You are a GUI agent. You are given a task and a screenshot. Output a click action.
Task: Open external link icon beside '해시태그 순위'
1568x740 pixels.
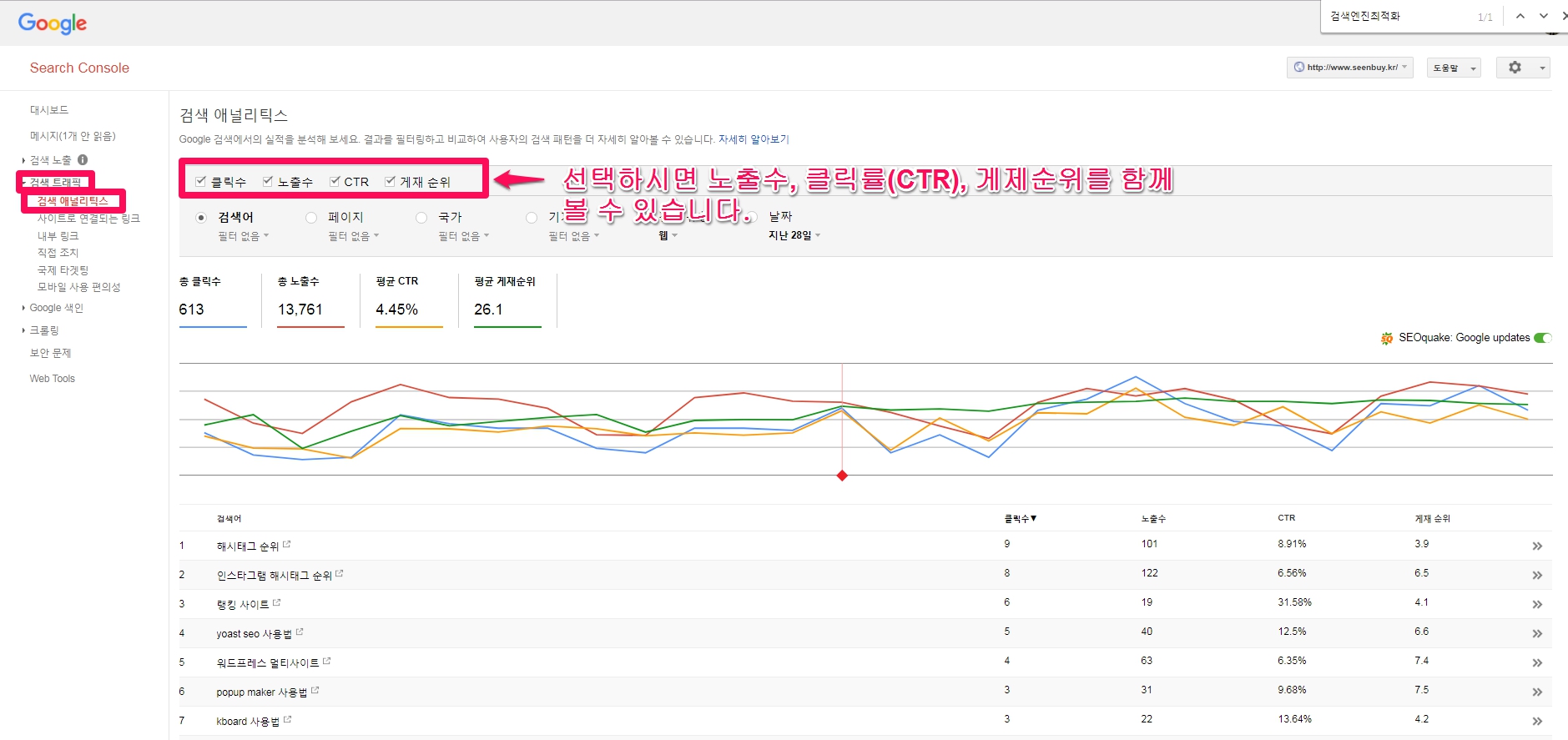click(x=287, y=545)
